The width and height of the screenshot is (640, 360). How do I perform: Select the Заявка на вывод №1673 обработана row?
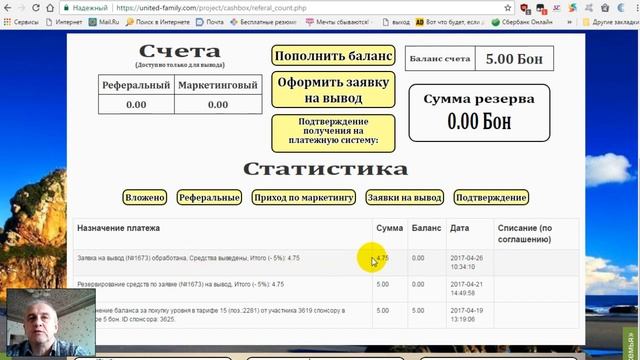click(x=326, y=262)
